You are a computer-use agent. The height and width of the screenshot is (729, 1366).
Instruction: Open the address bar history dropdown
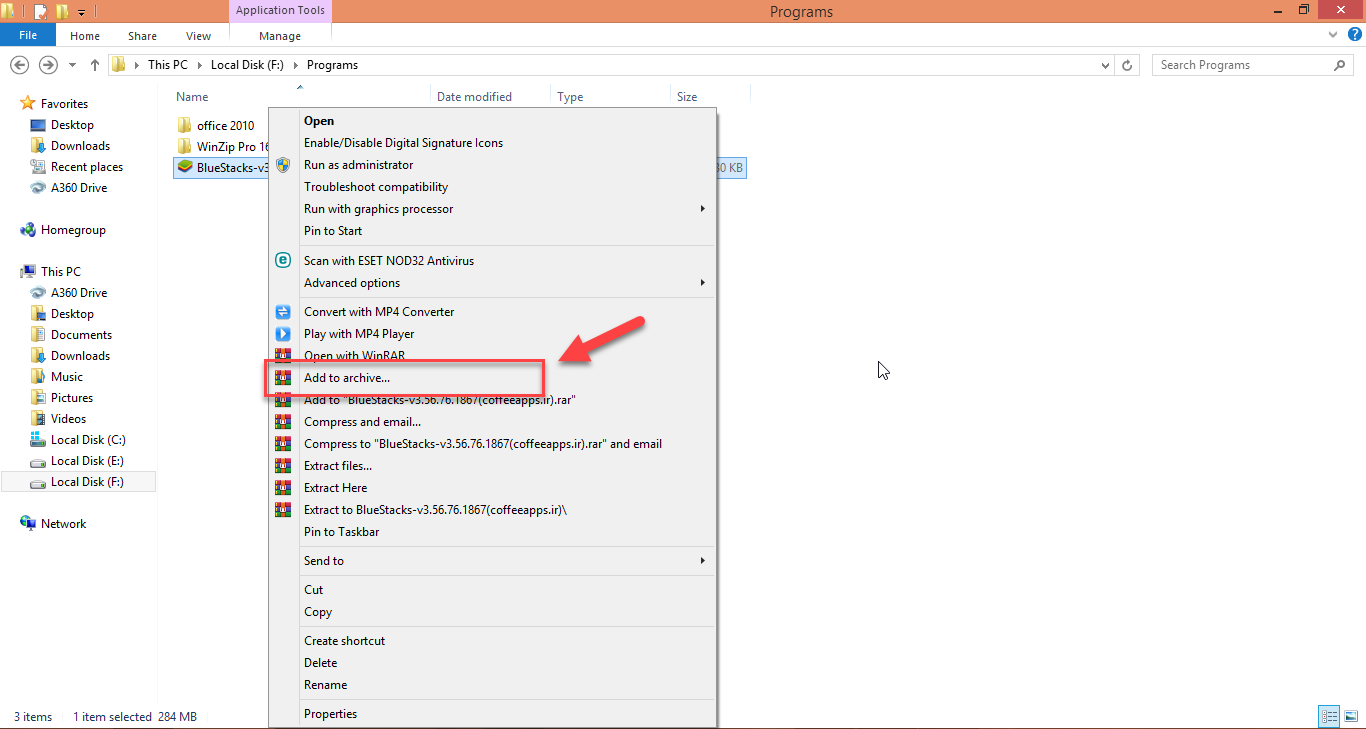pyautogui.click(x=1105, y=65)
